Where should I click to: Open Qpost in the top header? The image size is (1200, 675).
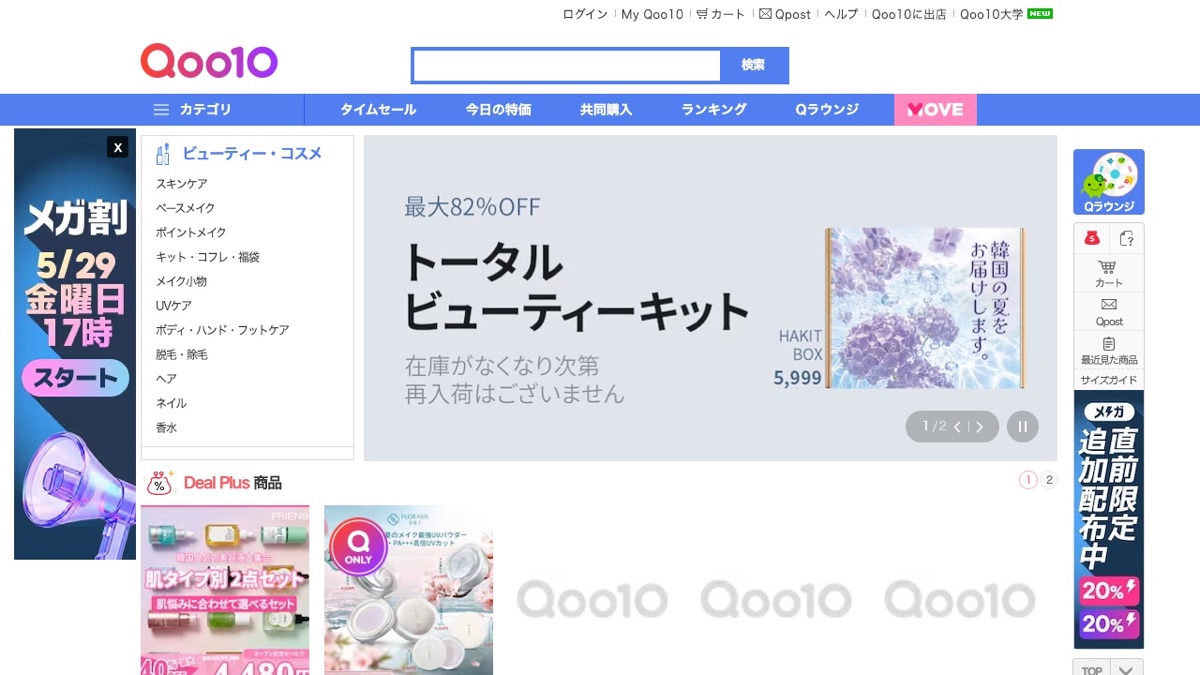(785, 14)
